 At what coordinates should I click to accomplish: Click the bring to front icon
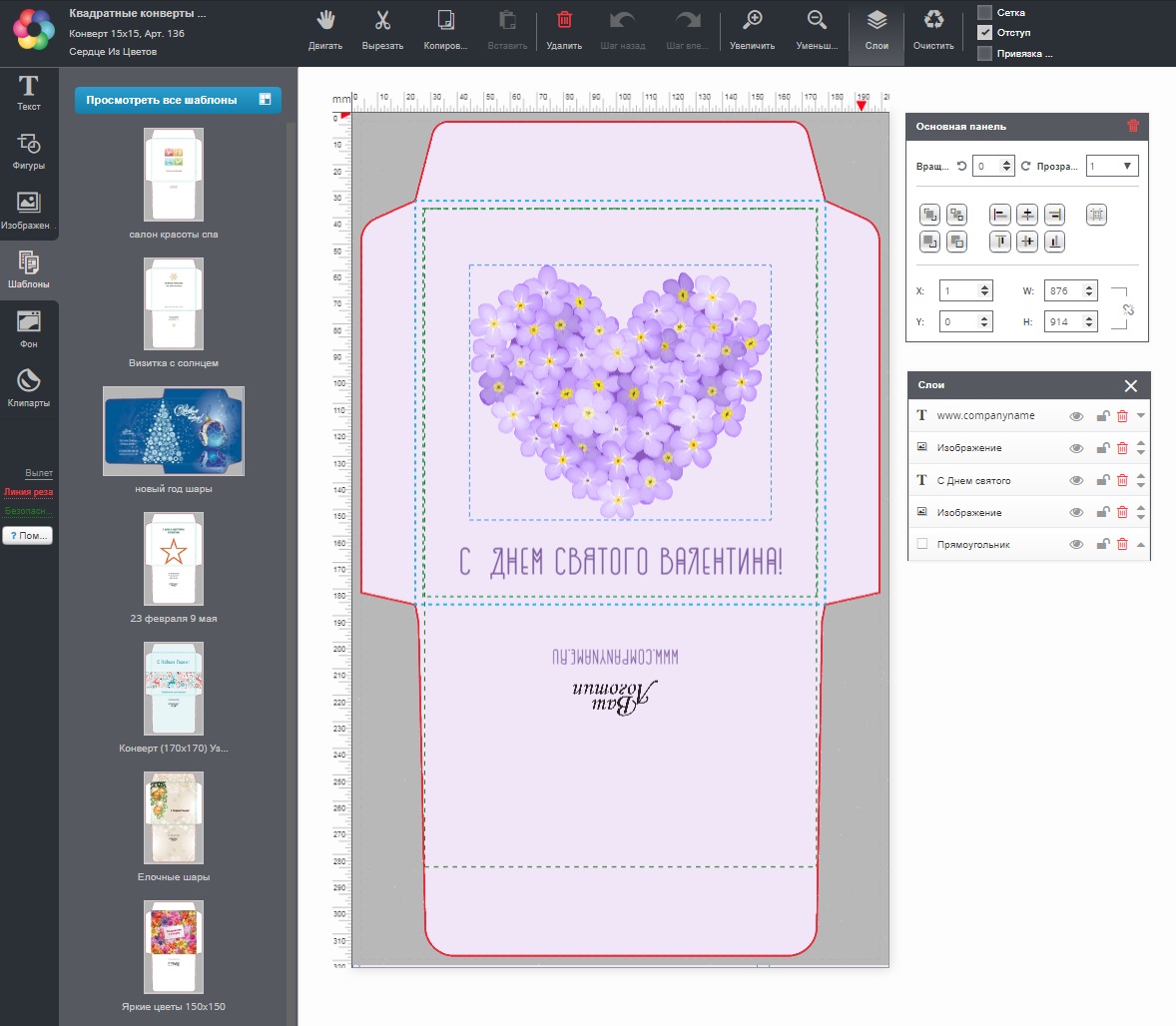930,215
